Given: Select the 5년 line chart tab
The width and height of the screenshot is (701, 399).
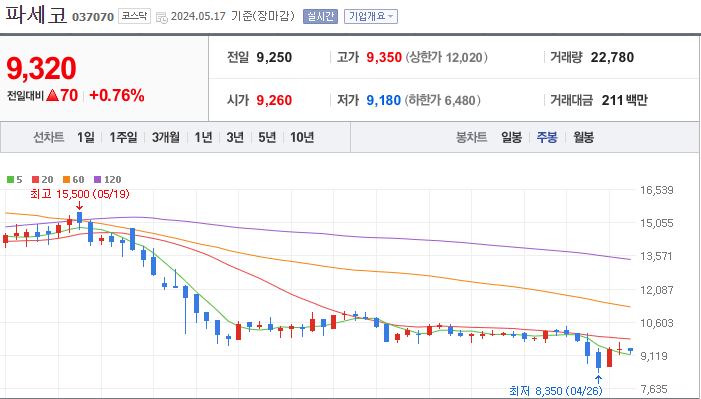Looking at the screenshot, I should click(x=267, y=137).
